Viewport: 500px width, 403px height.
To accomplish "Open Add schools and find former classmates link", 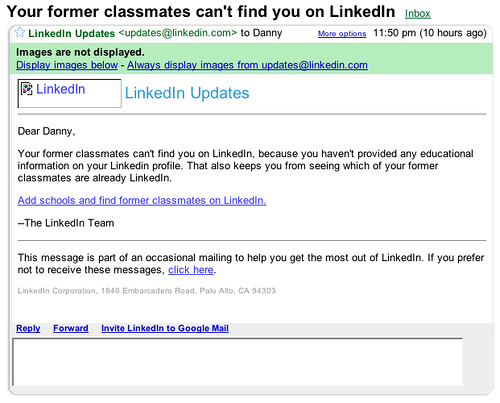I will [x=142, y=200].
